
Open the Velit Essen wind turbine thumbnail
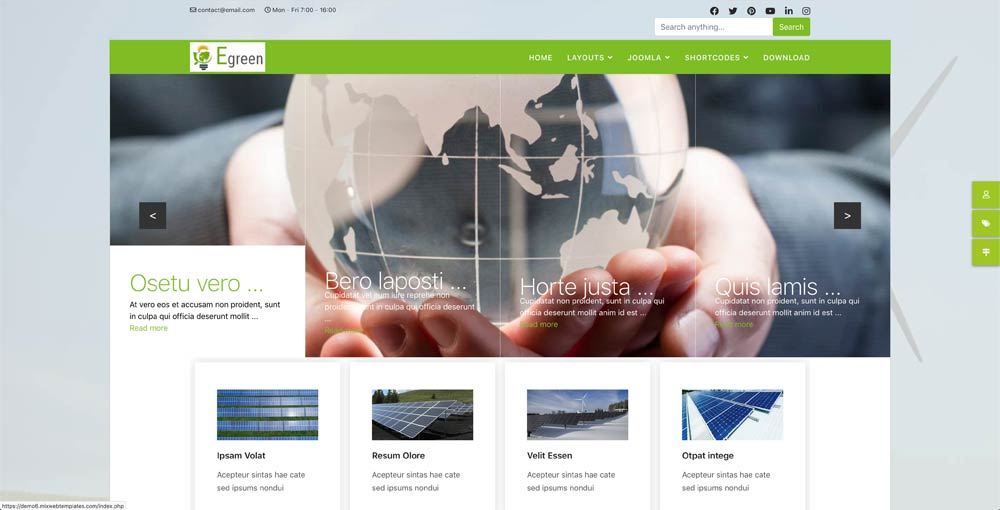[x=577, y=415]
